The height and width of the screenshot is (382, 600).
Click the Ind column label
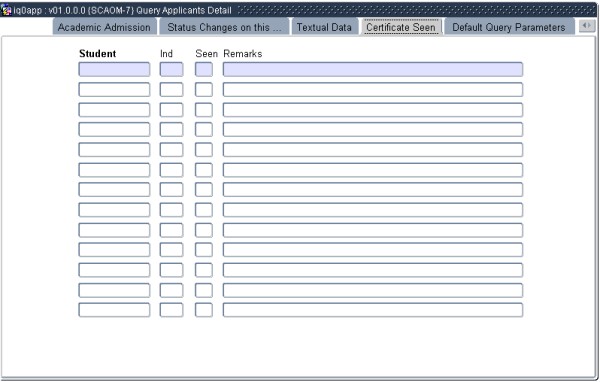(x=166, y=54)
